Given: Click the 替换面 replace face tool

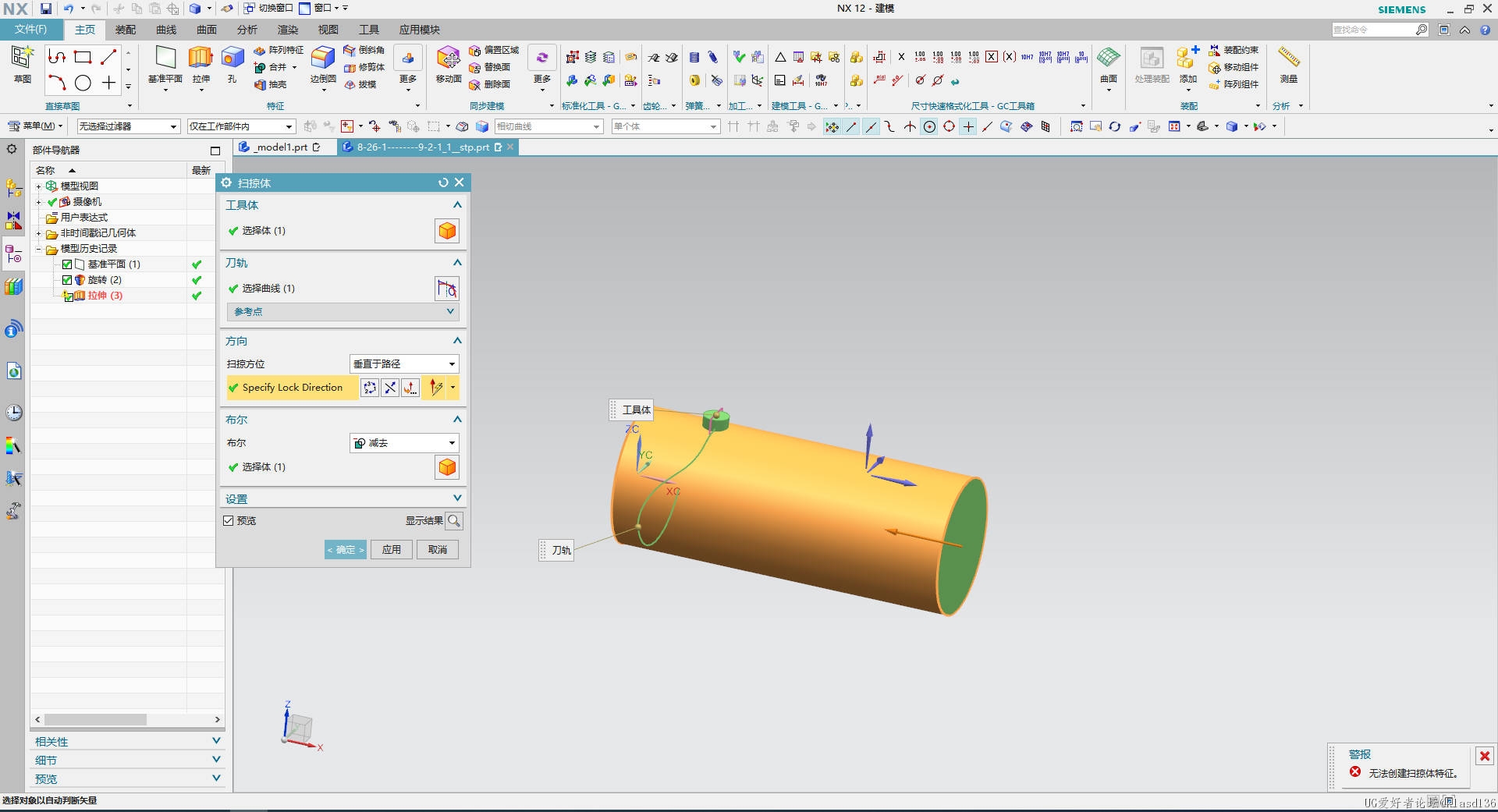Looking at the screenshot, I should (489, 67).
